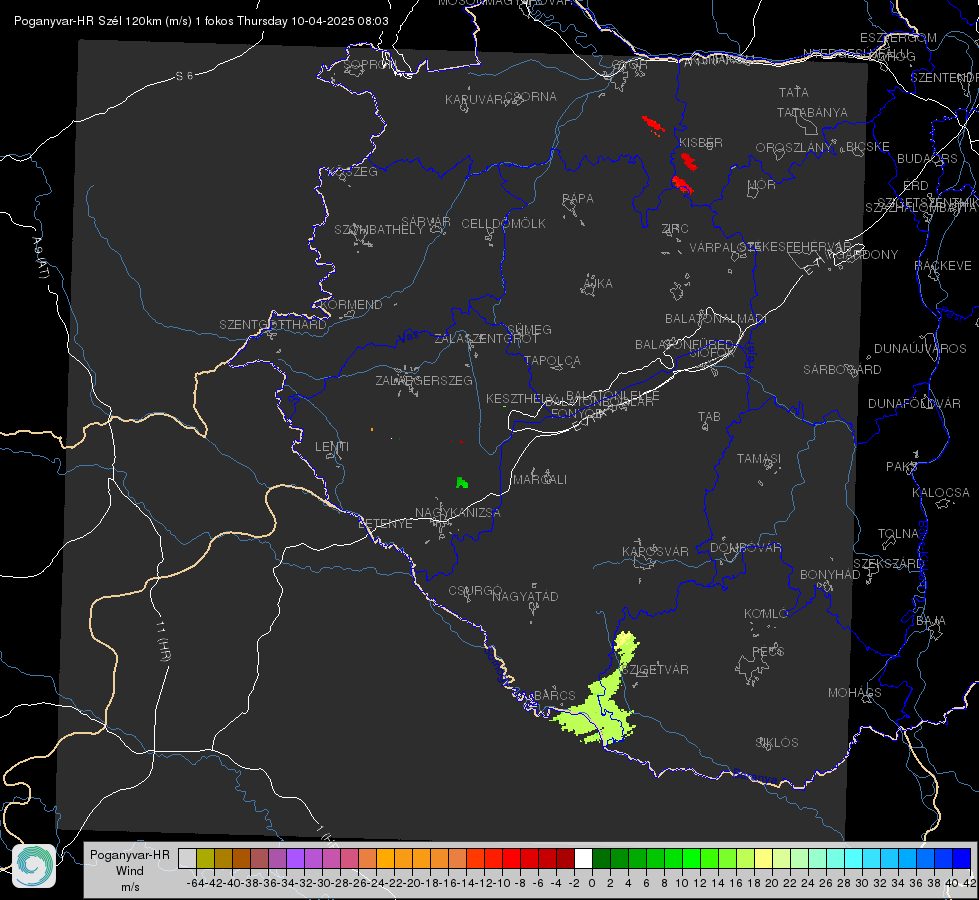Select the white swatch between -2 and 0
979x900 pixels.
pyautogui.click(x=583, y=858)
